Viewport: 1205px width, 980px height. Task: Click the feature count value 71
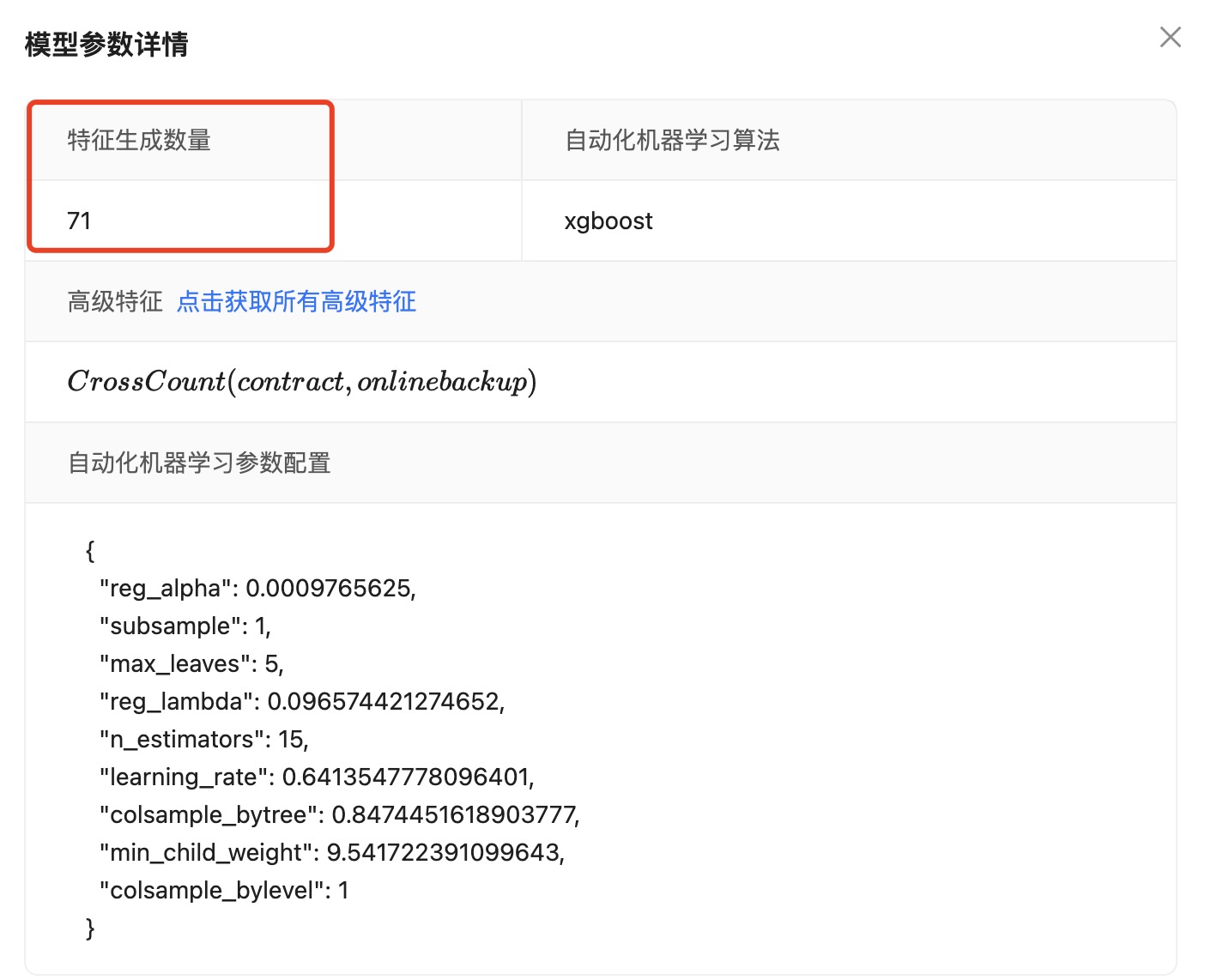[79, 221]
